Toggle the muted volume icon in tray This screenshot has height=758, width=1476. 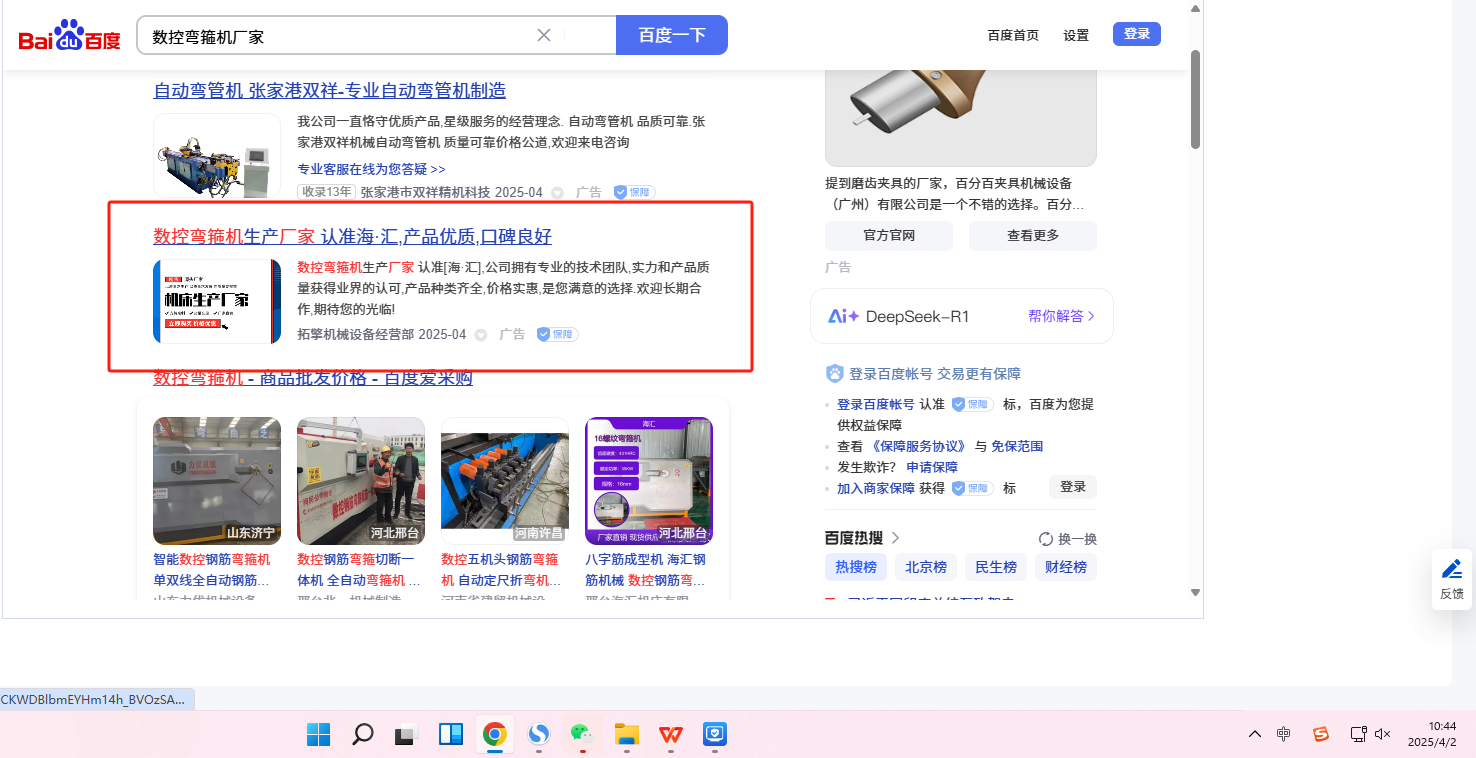[1383, 735]
